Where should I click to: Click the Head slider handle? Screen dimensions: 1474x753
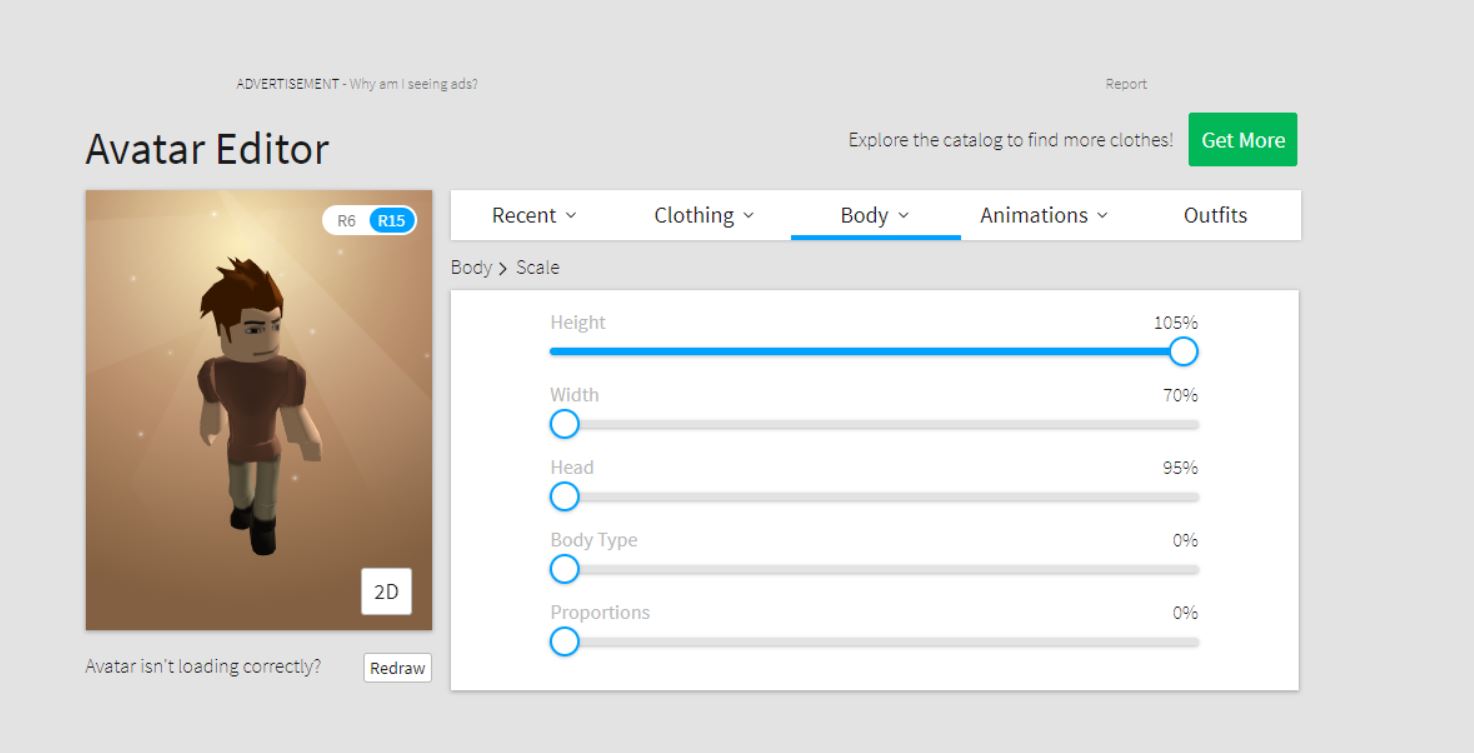pos(565,497)
